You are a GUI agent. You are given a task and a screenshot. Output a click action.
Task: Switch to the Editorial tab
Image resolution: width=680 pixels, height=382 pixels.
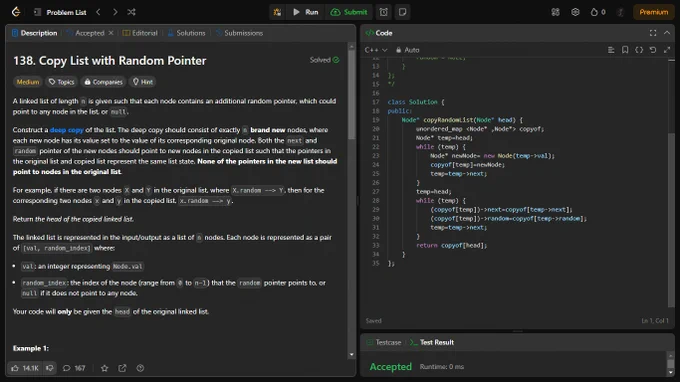click(140, 33)
